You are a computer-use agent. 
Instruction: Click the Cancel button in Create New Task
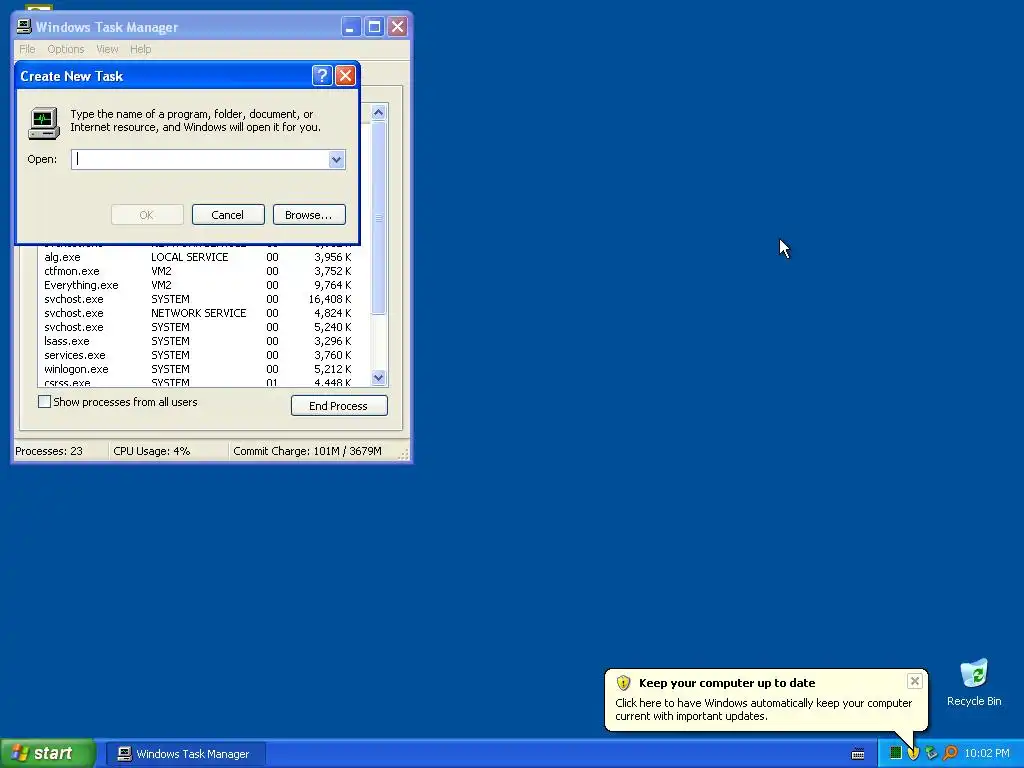click(228, 215)
